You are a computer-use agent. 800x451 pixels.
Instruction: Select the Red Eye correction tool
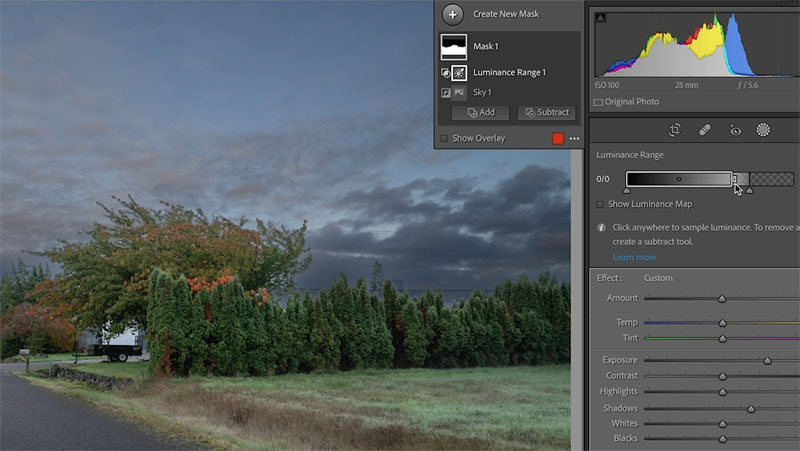735,131
